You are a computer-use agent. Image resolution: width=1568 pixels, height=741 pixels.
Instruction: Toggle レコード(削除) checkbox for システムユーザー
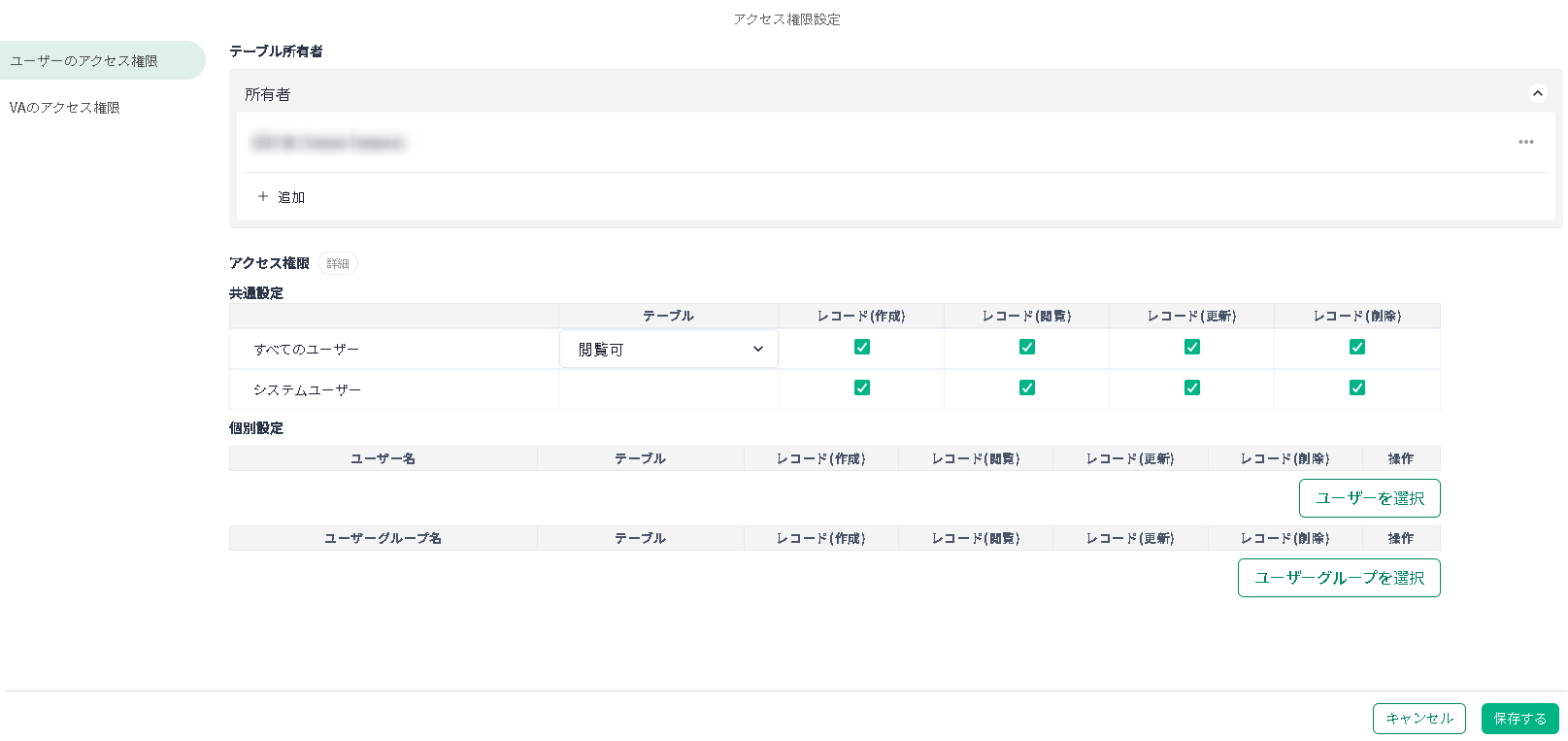[x=1356, y=387]
